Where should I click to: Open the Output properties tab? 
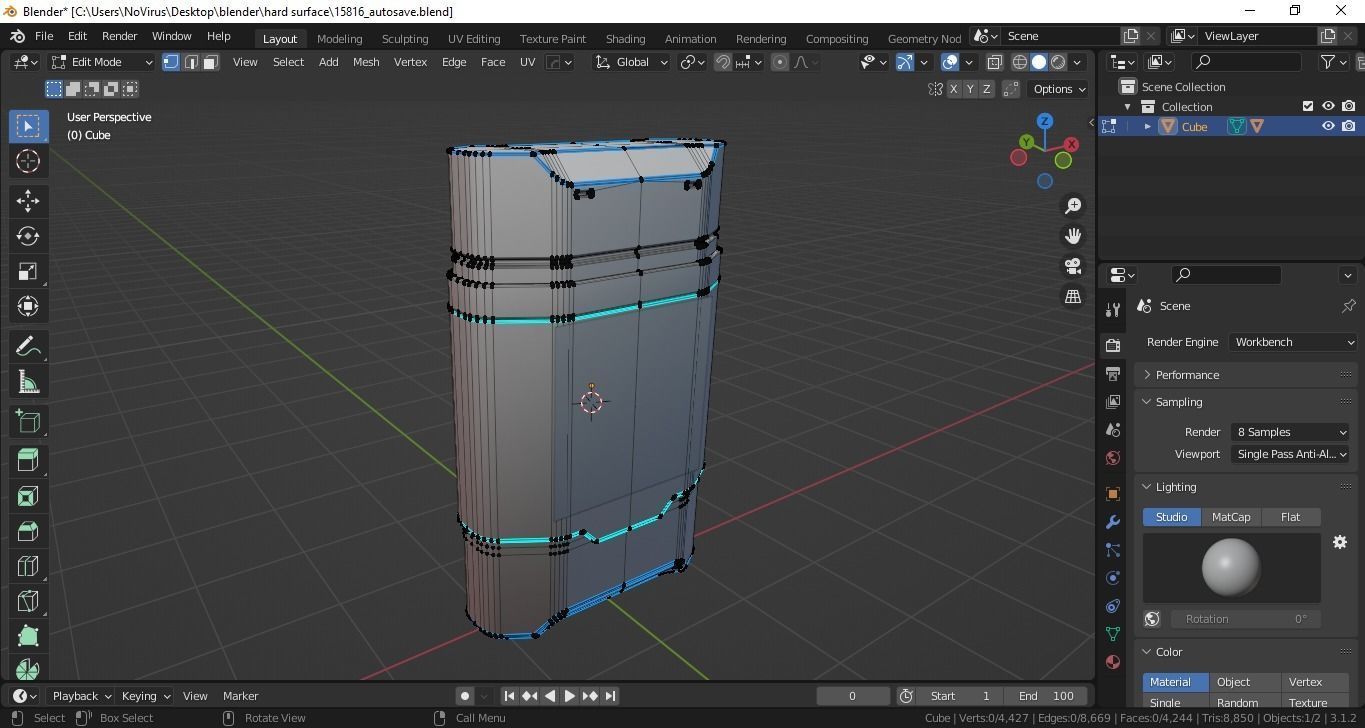[x=1113, y=373]
